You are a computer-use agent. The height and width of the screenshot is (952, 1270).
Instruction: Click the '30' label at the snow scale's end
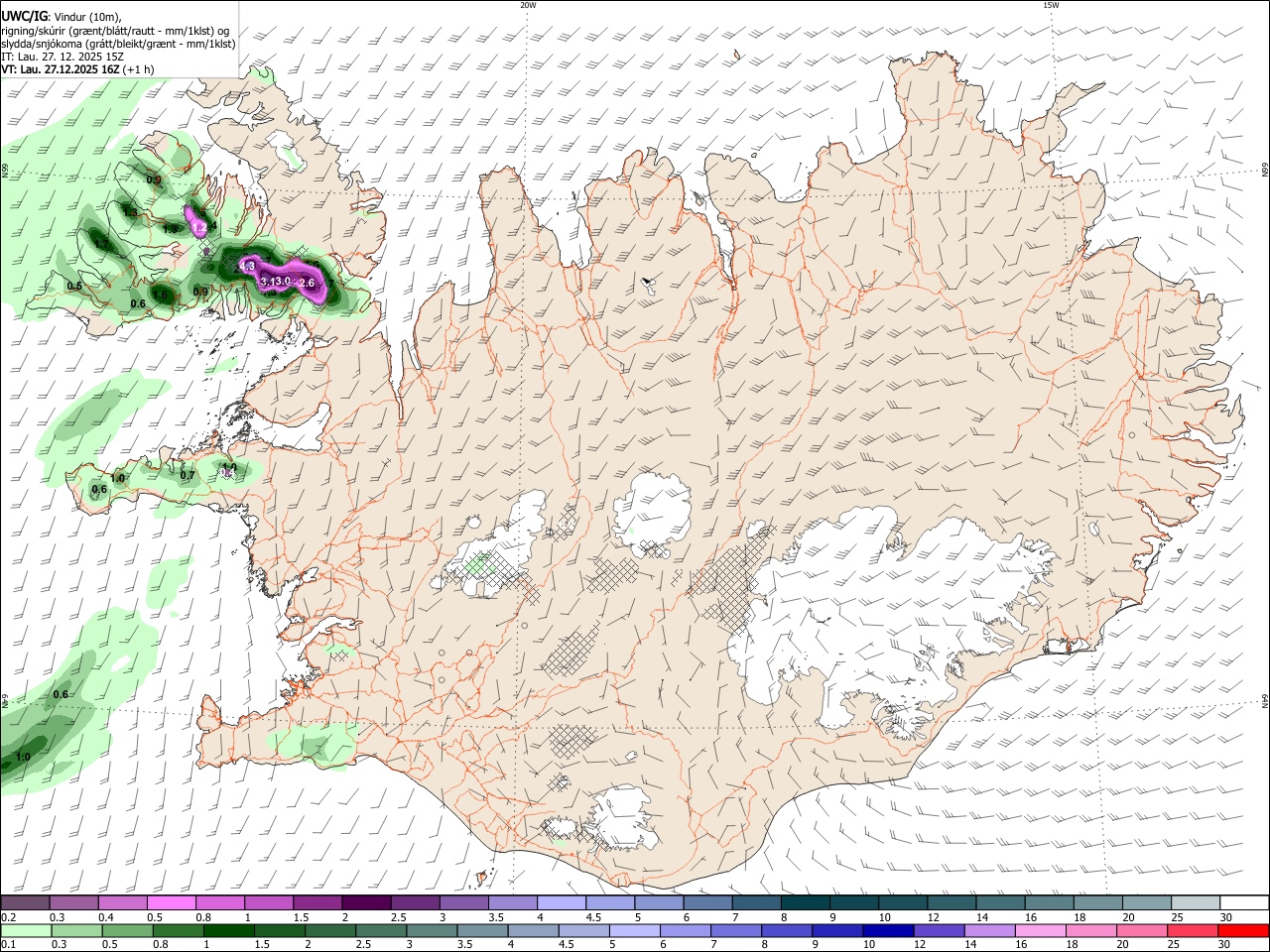[1225, 917]
